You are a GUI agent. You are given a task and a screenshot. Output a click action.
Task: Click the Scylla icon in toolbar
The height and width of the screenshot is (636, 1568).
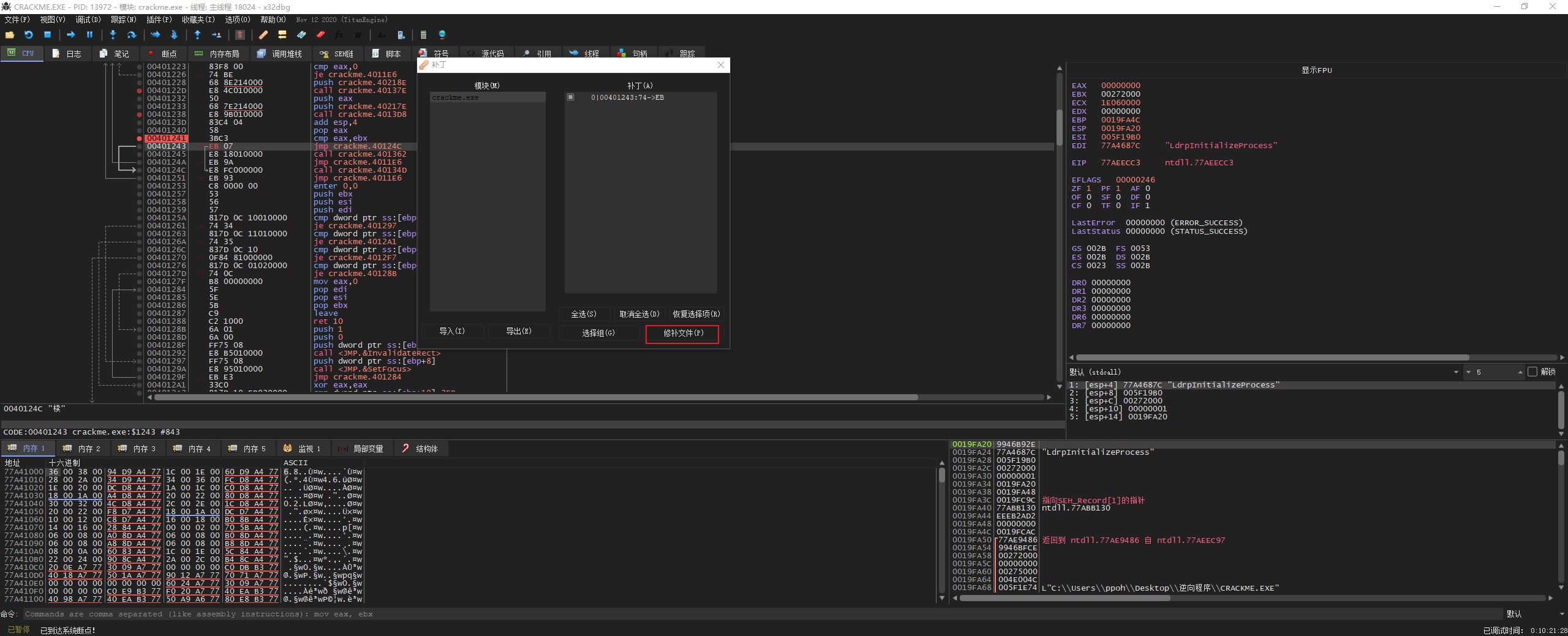pos(240,35)
